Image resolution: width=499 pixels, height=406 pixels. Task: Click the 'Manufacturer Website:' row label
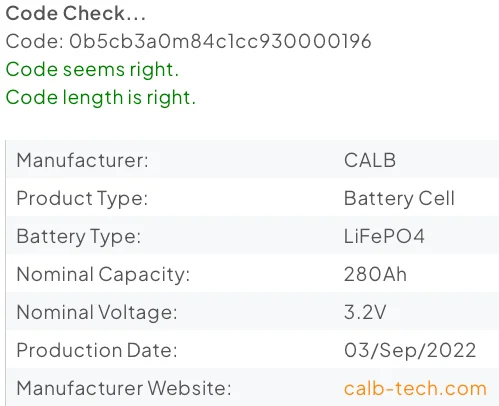click(x=124, y=388)
